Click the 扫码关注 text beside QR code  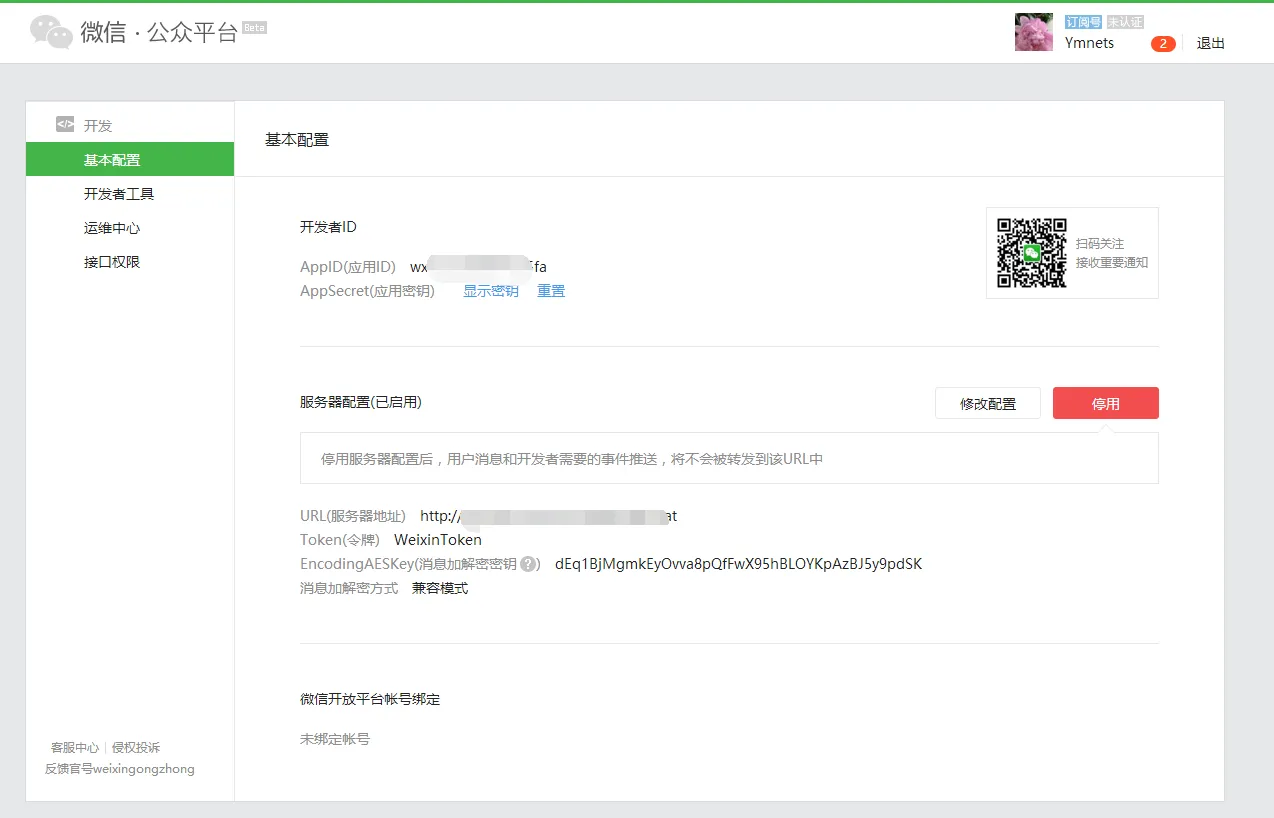1100,244
